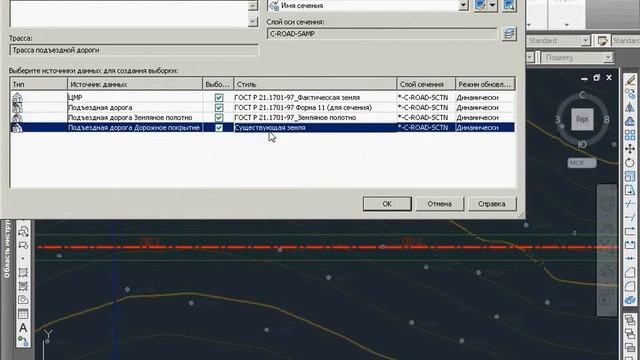Screen dimensions: 640x360
Task: Select the Multiline Text tool
Action: 23,327
